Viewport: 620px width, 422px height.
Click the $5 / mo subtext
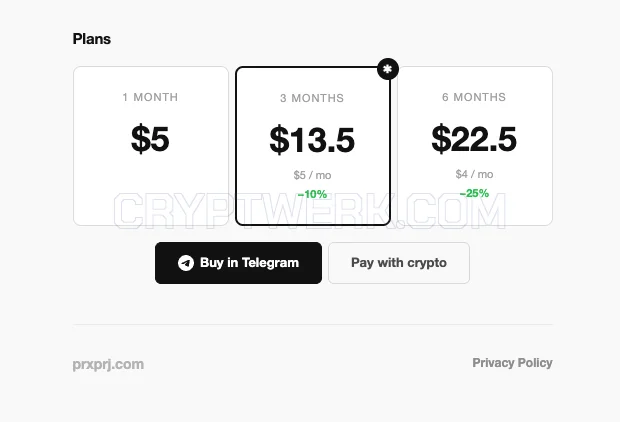pyautogui.click(x=312, y=175)
